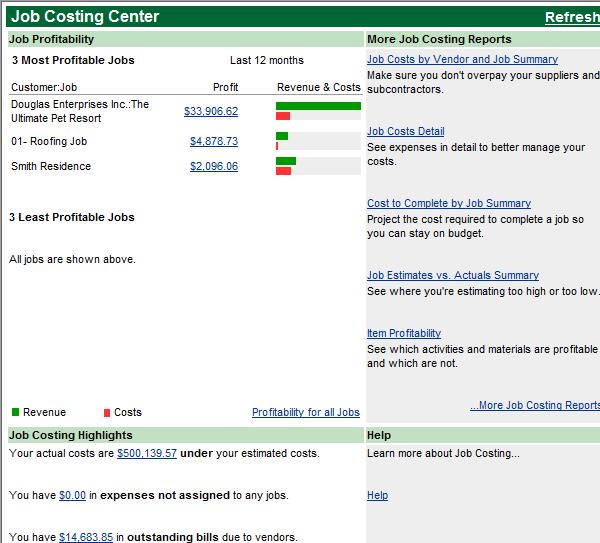The image size is (600, 543).
Task: Click the red Costs legend square
Action: click(x=107, y=412)
